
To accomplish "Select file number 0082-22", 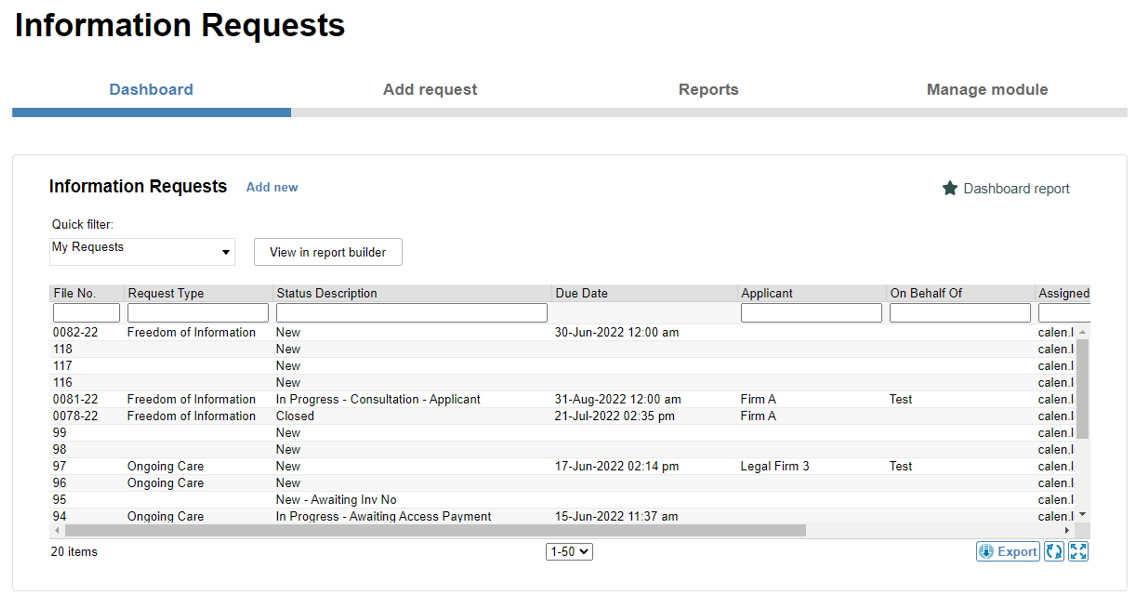I will tap(75, 332).
